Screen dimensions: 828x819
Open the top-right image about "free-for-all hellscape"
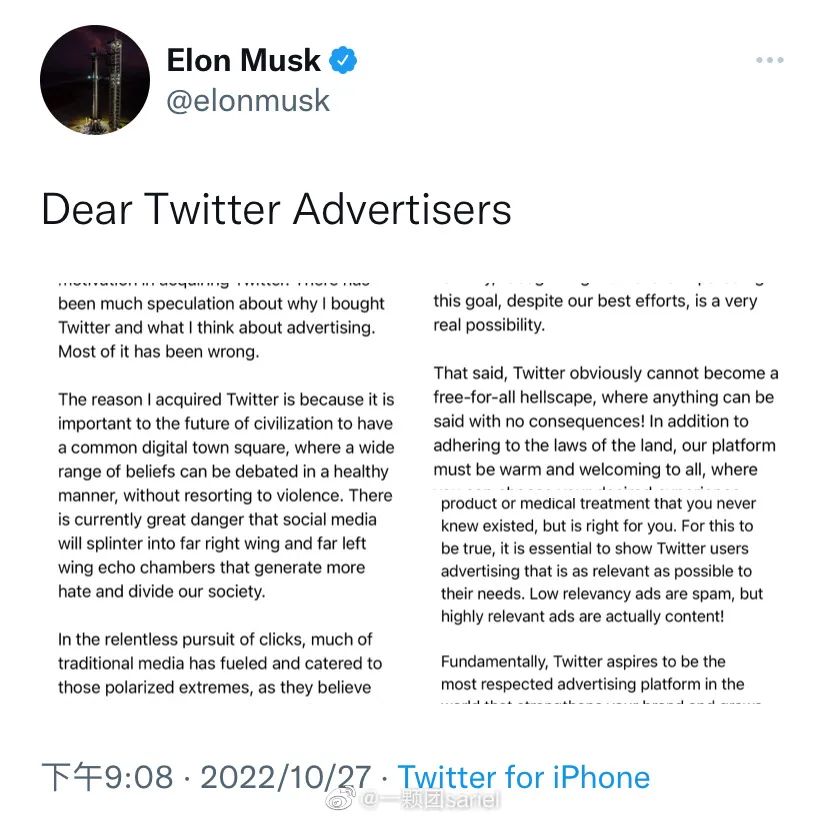click(x=606, y=378)
